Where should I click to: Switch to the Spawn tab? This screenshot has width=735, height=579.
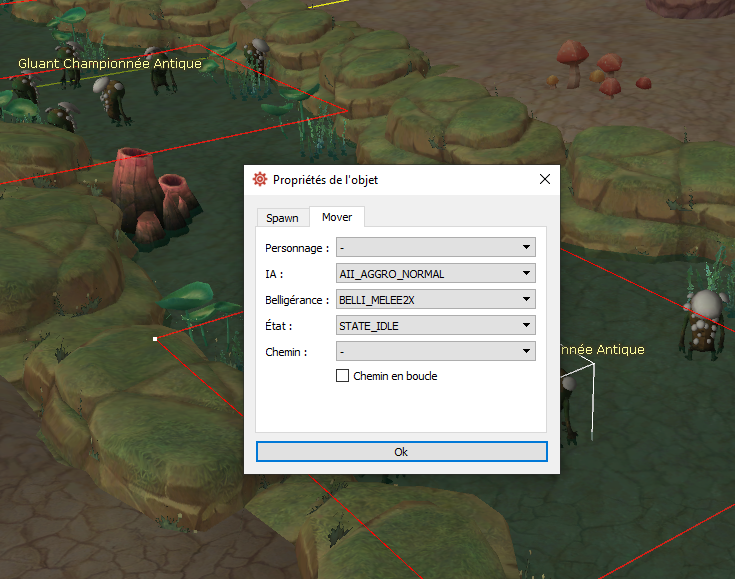283,218
